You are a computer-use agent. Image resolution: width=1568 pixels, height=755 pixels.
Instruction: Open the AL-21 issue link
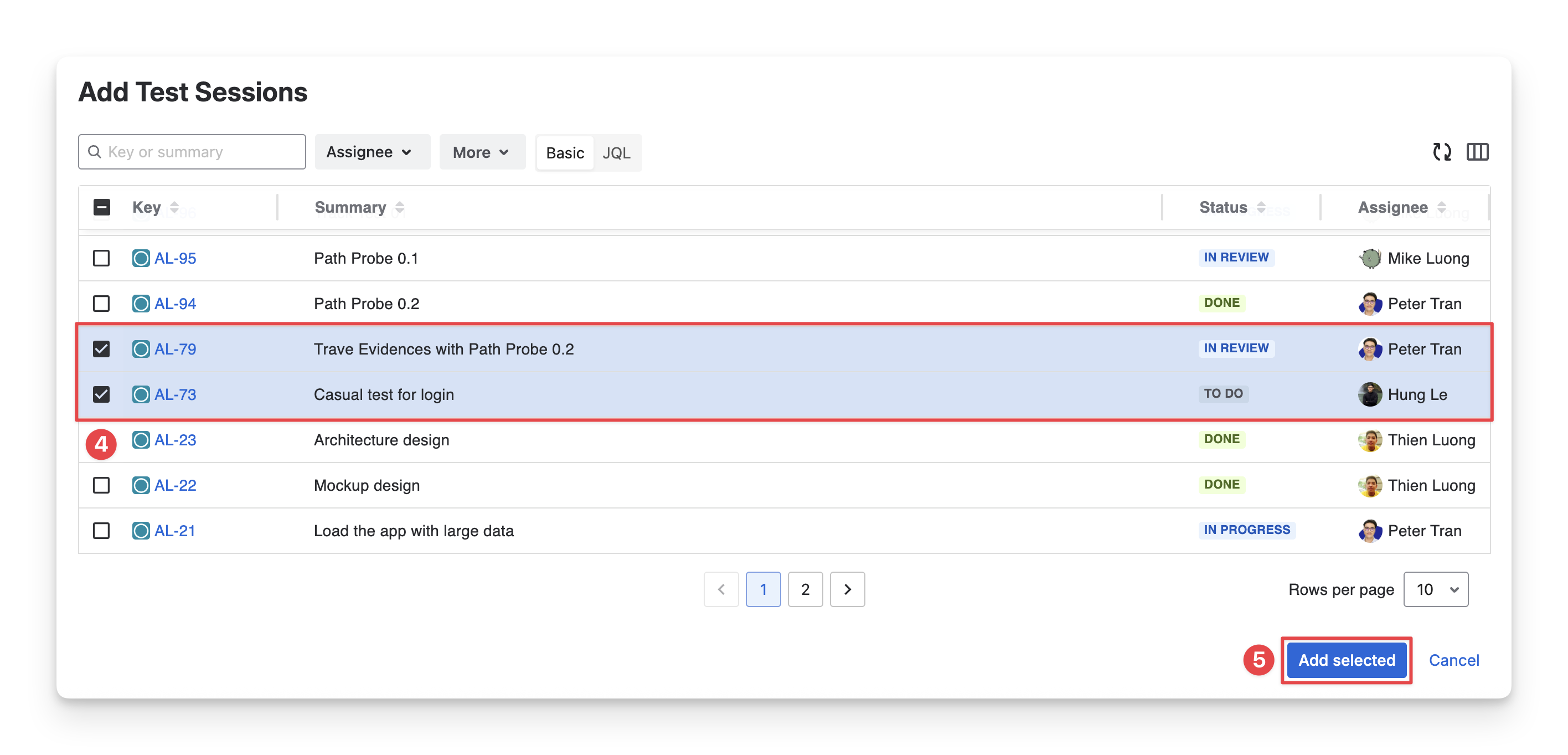click(175, 531)
